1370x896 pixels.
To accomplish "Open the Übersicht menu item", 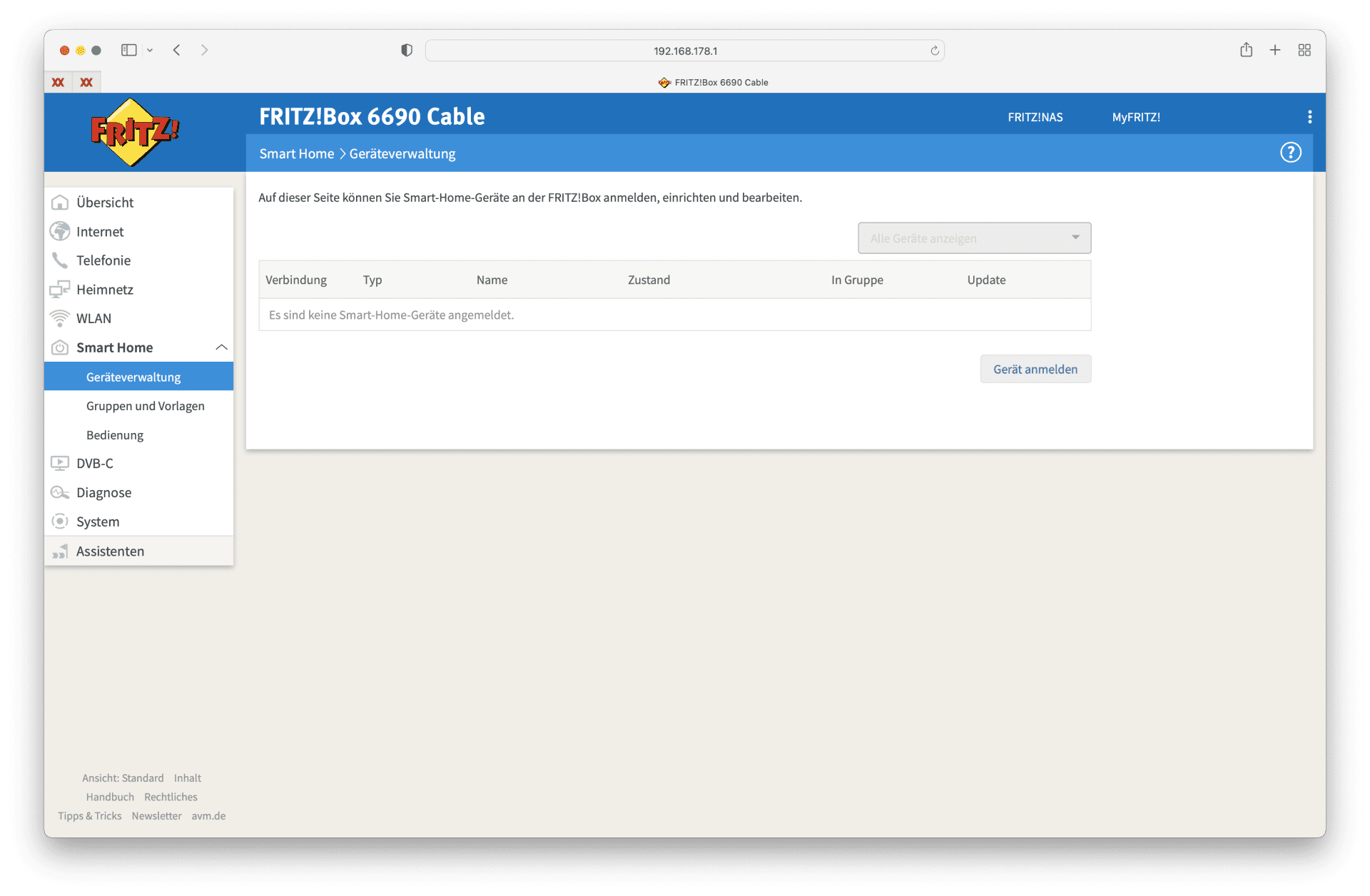I will (x=138, y=203).
